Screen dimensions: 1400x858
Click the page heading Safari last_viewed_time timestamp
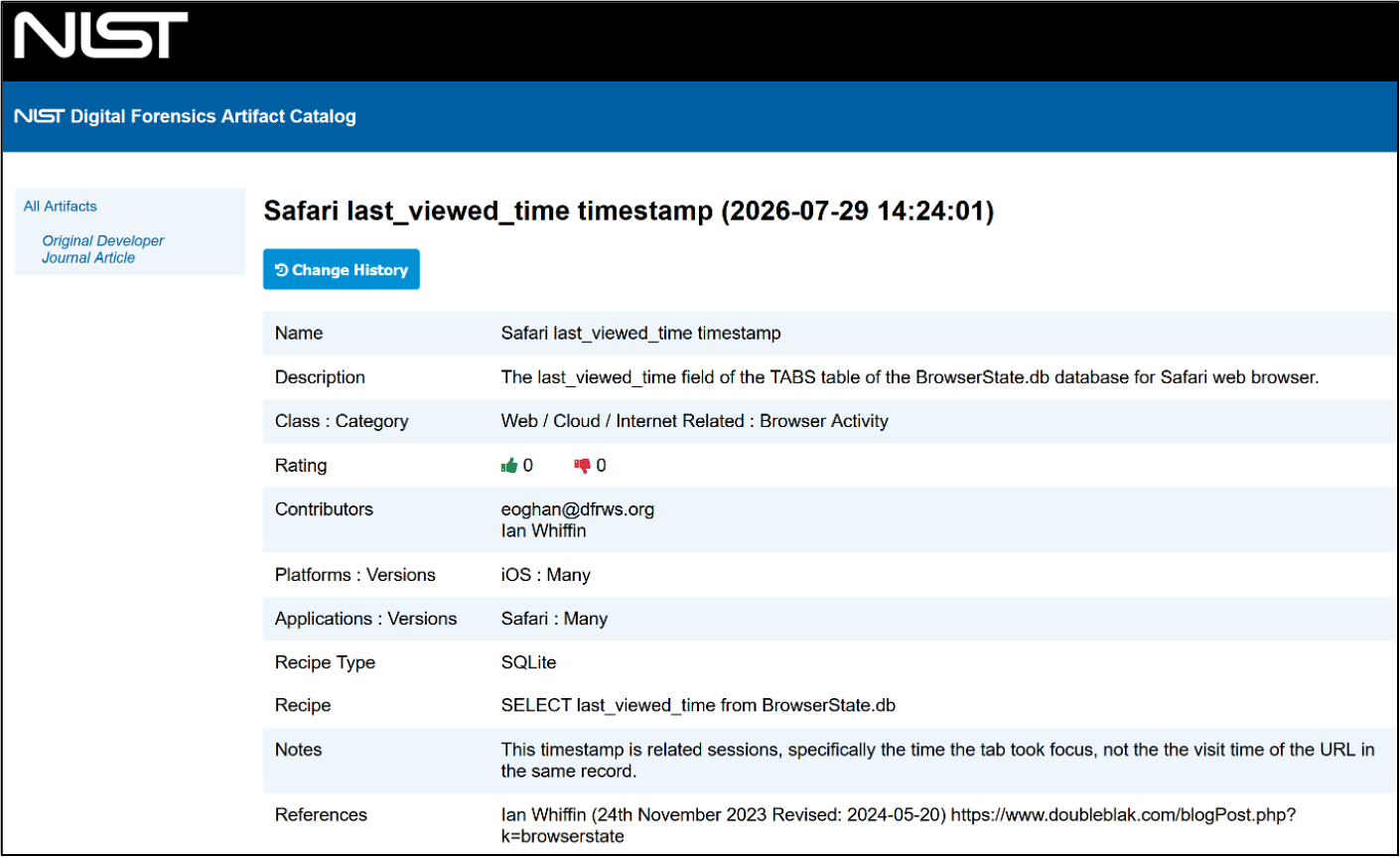[x=629, y=212]
